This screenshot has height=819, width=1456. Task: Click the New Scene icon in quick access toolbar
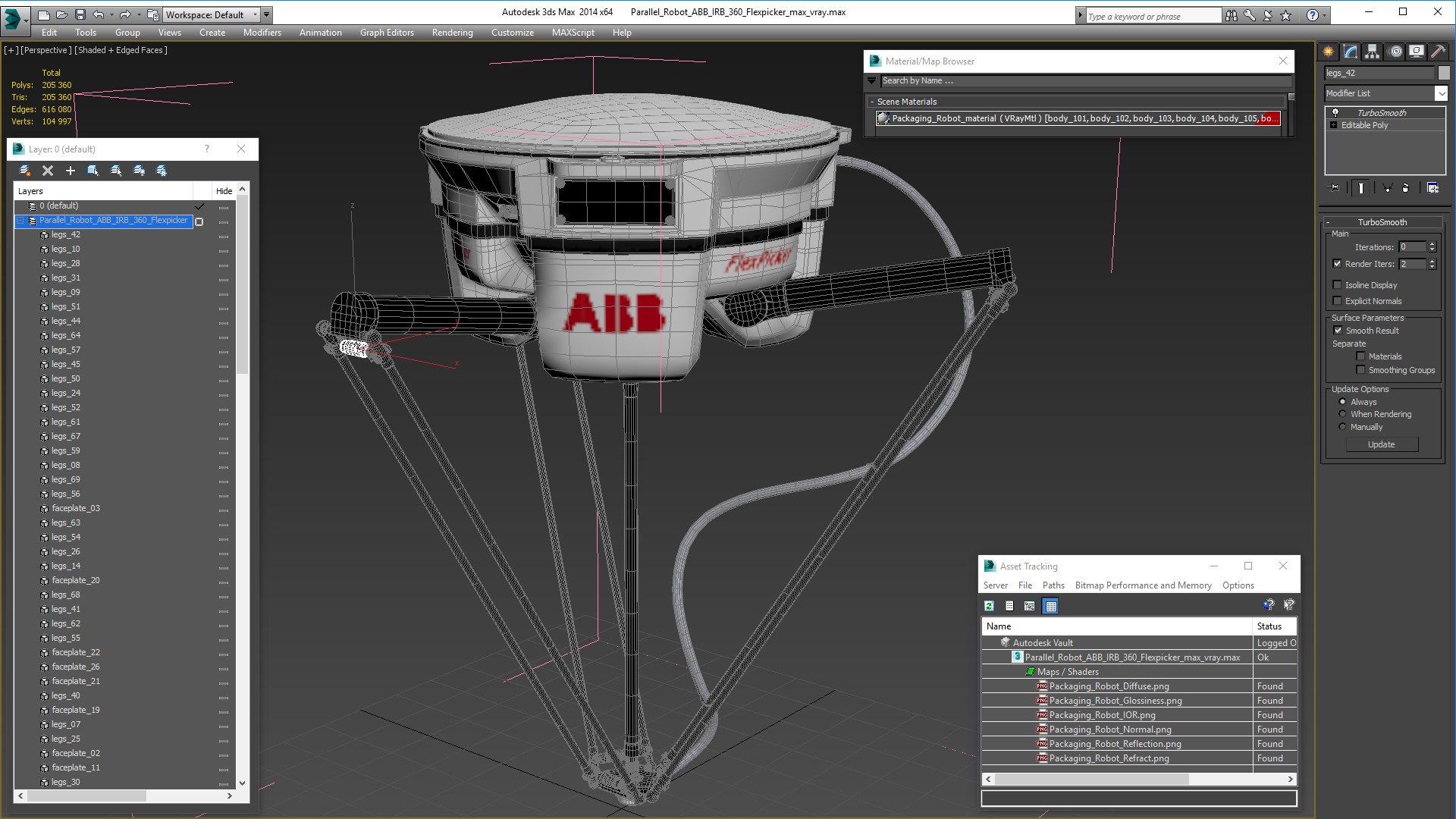(44, 14)
